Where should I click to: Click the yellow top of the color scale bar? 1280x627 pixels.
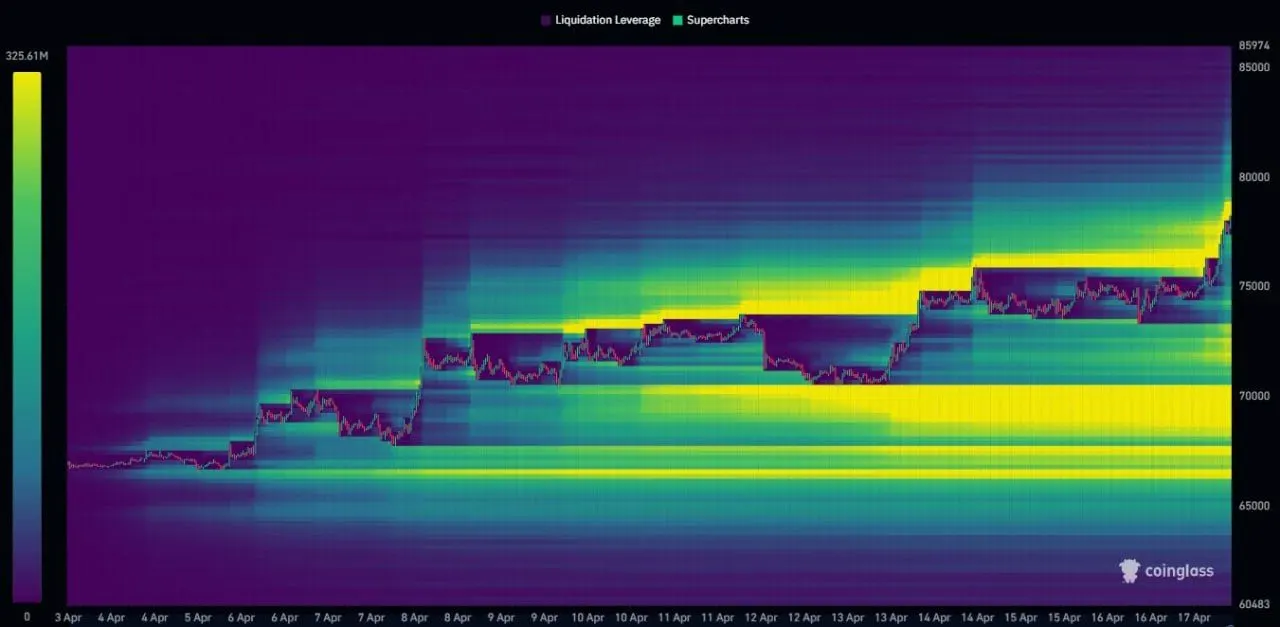[27, 80]
